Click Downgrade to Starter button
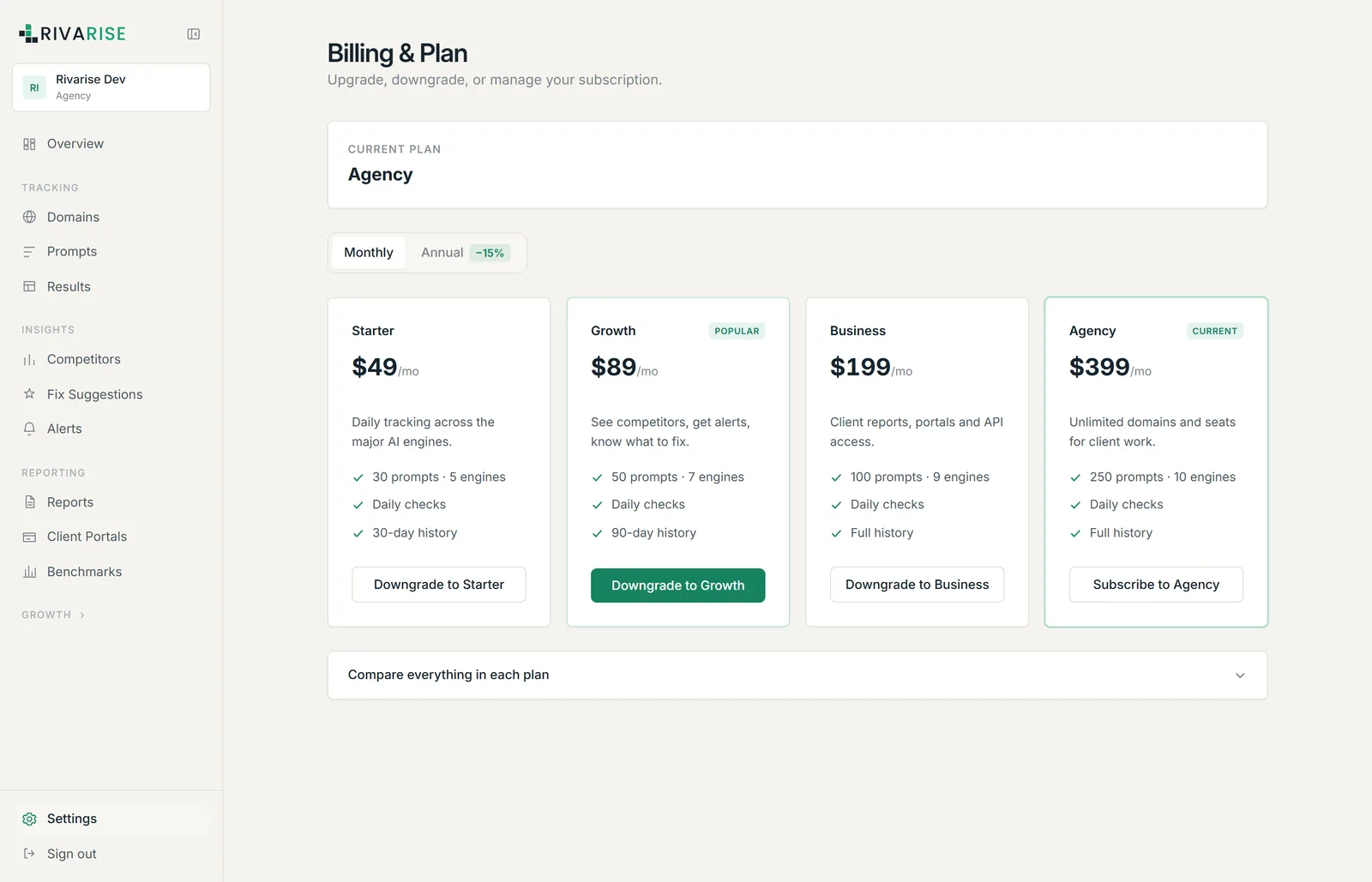Viewport: 1372px width, 882px height. (x=439, y=585)
